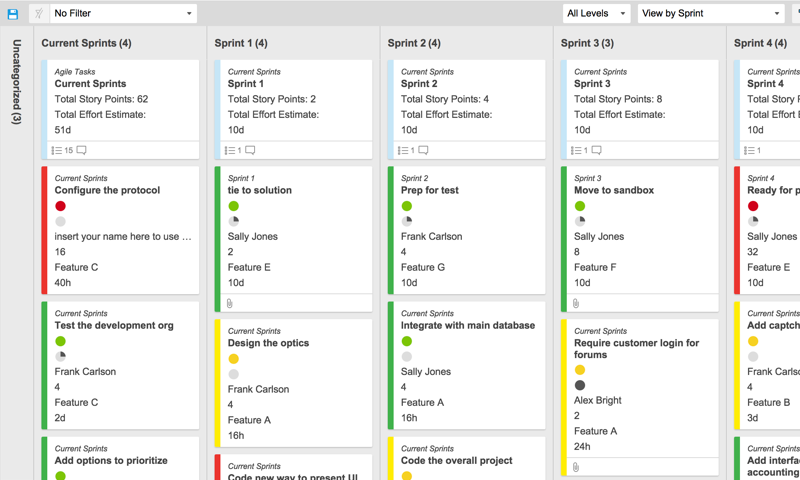This screenshot has width=800, height=480.
Task: Click the Current Sprints card comment icon
Action: tap(82, 151)
